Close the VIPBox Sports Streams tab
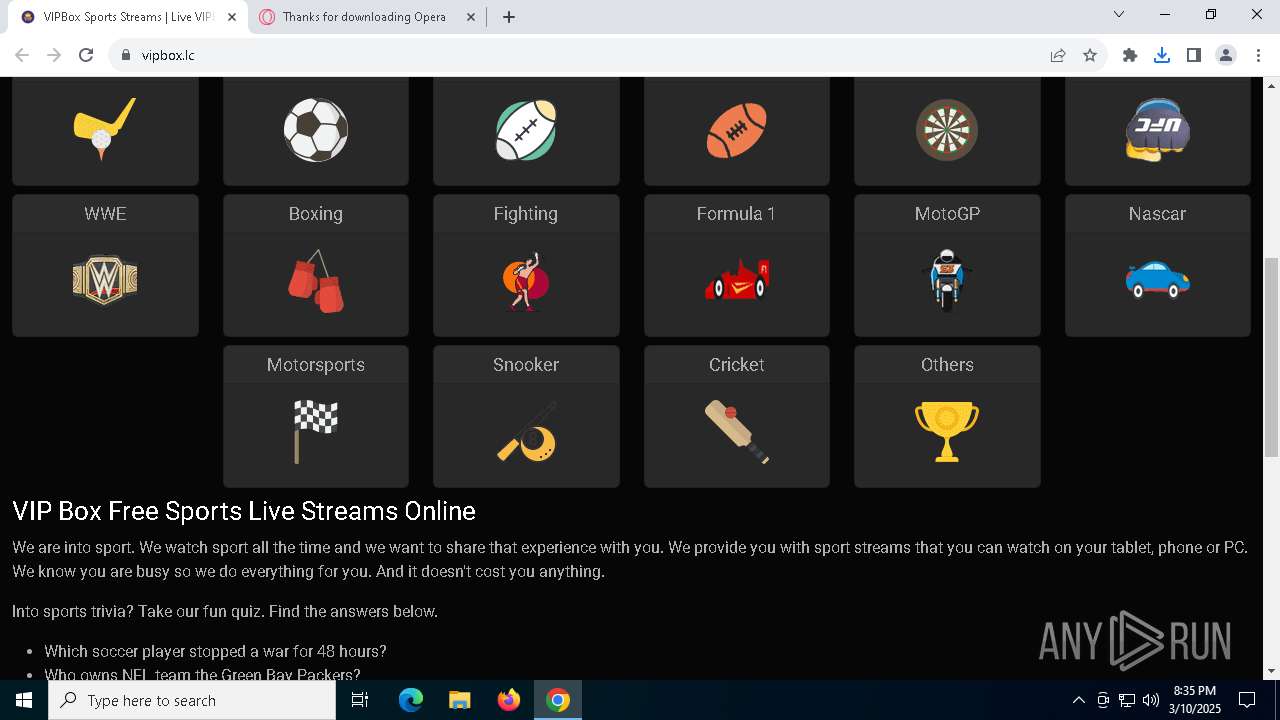 [232, 17]
